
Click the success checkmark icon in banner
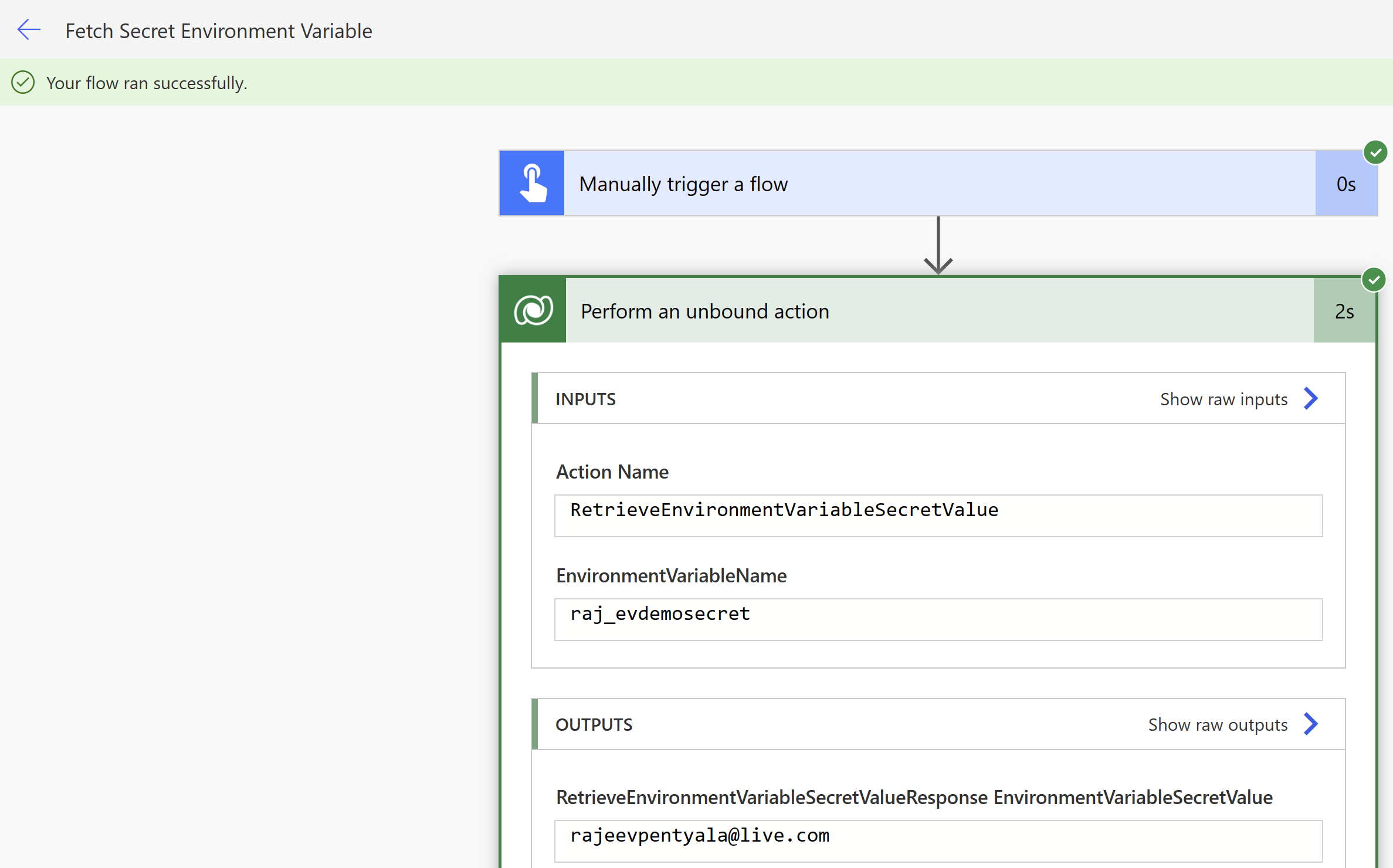(23, 83)
